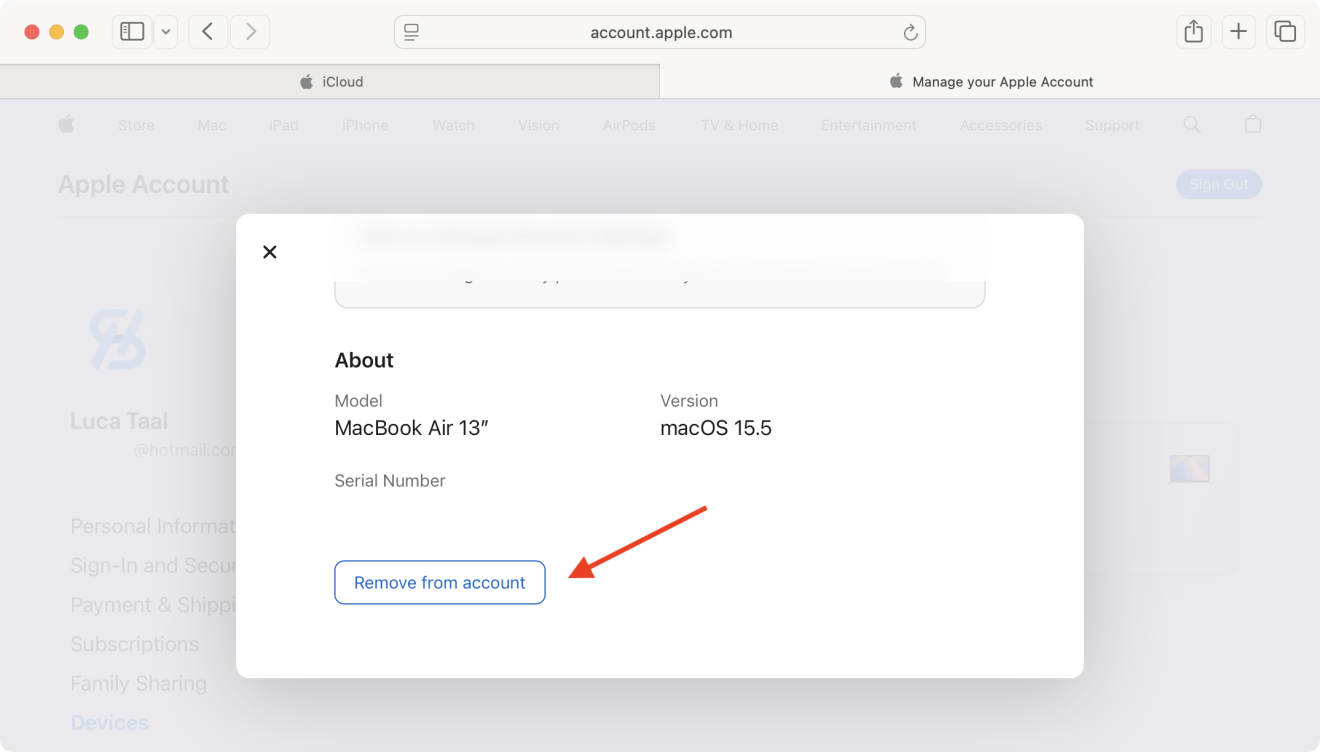This screenshot has width=1320, height=752.
Task: Open the Devices section in the sidebar
Action: pos(109,722)
